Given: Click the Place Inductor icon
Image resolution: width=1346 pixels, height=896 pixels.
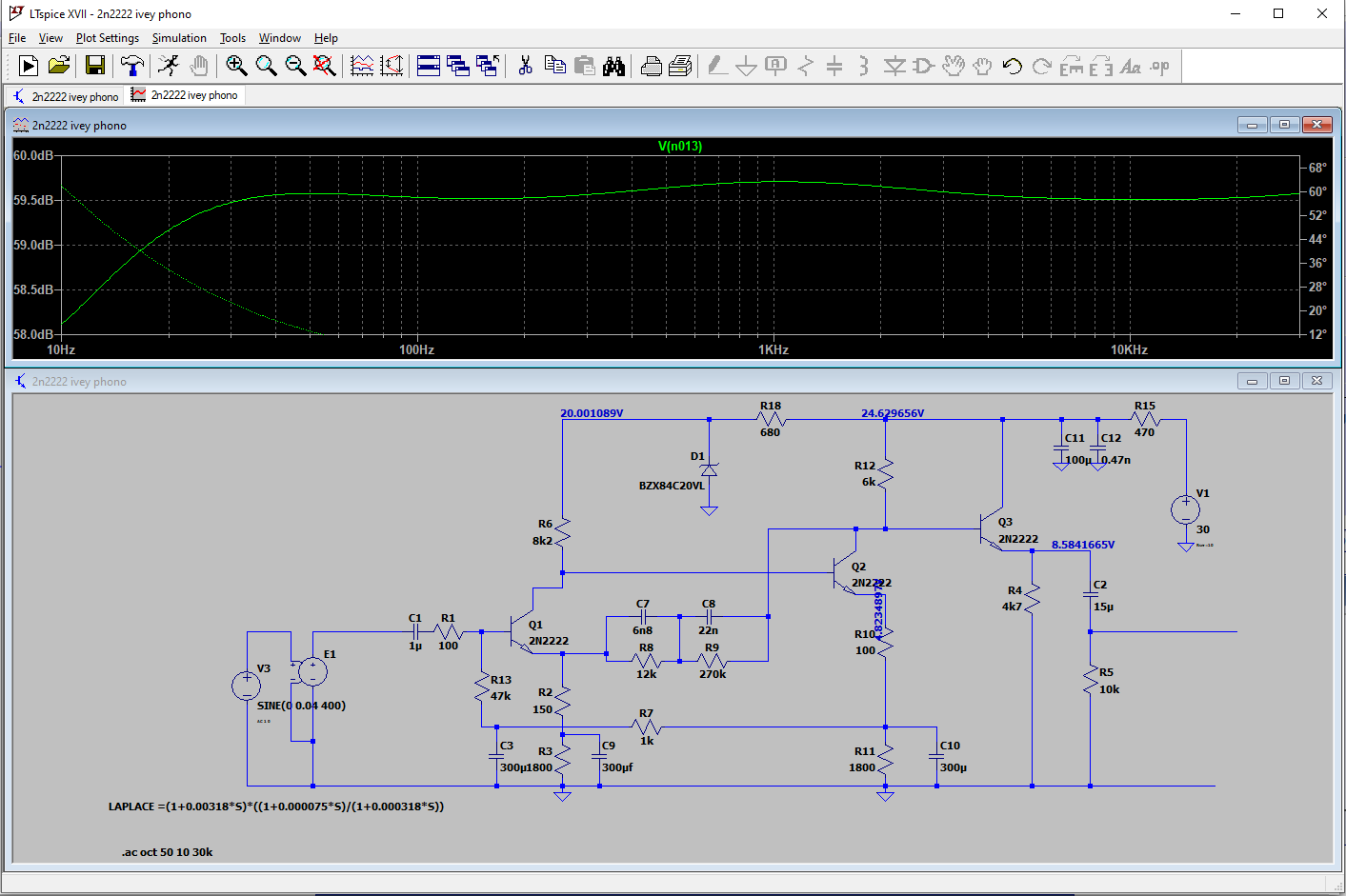Looking at the screenshot, I should [x=864, y=66].
